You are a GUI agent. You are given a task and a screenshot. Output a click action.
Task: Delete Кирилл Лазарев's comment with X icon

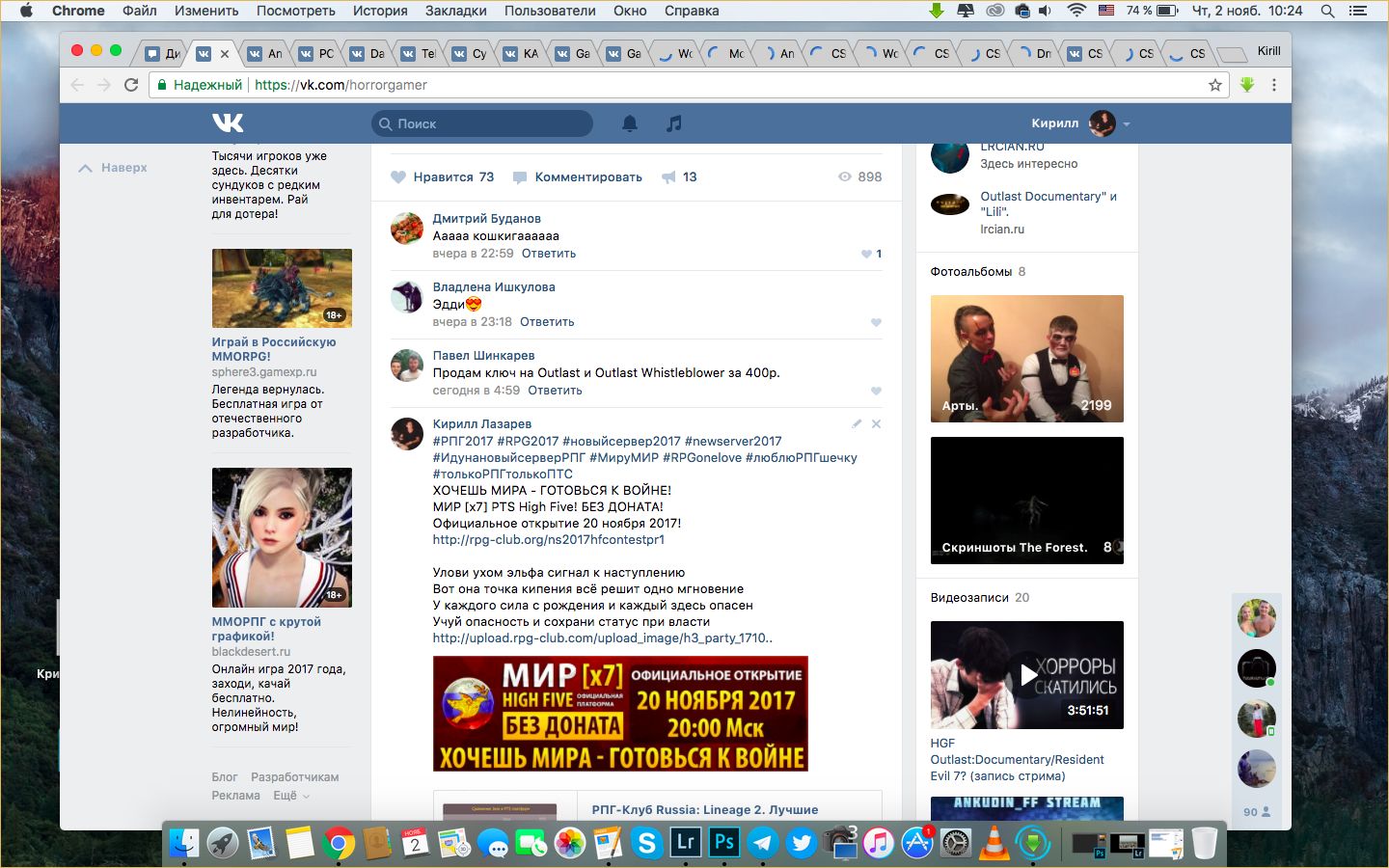[x=876, y=423]
